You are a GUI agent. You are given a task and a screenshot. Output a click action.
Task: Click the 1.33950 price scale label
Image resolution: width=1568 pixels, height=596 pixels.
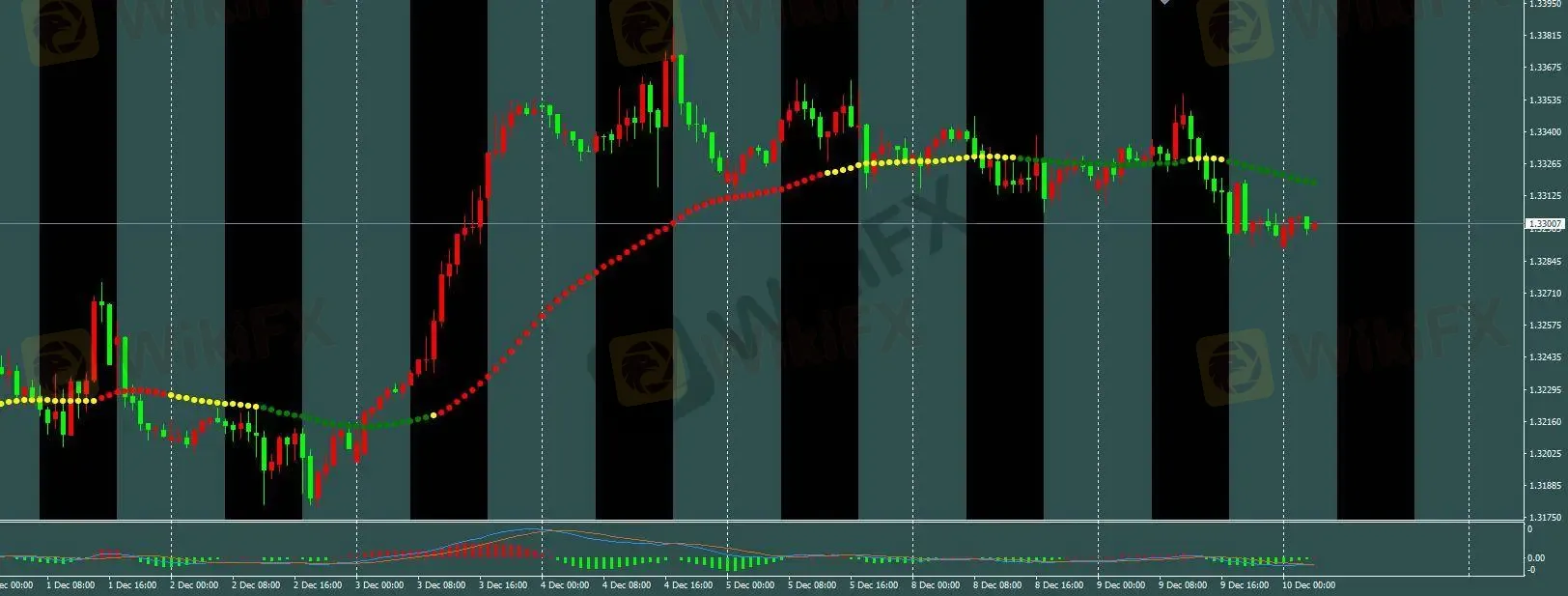[1546, 4]
